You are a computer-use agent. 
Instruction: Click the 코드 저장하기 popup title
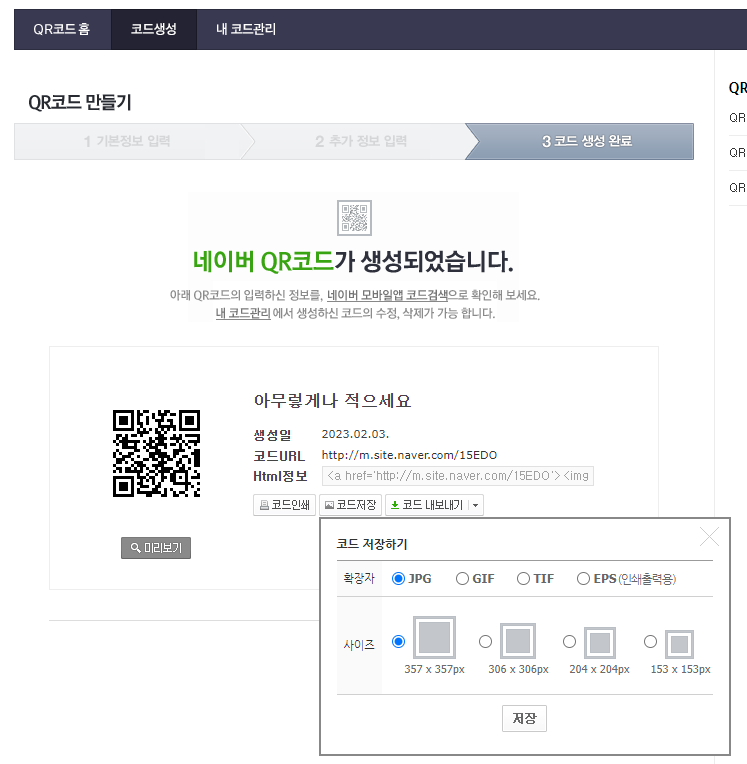tap(372, 544)
